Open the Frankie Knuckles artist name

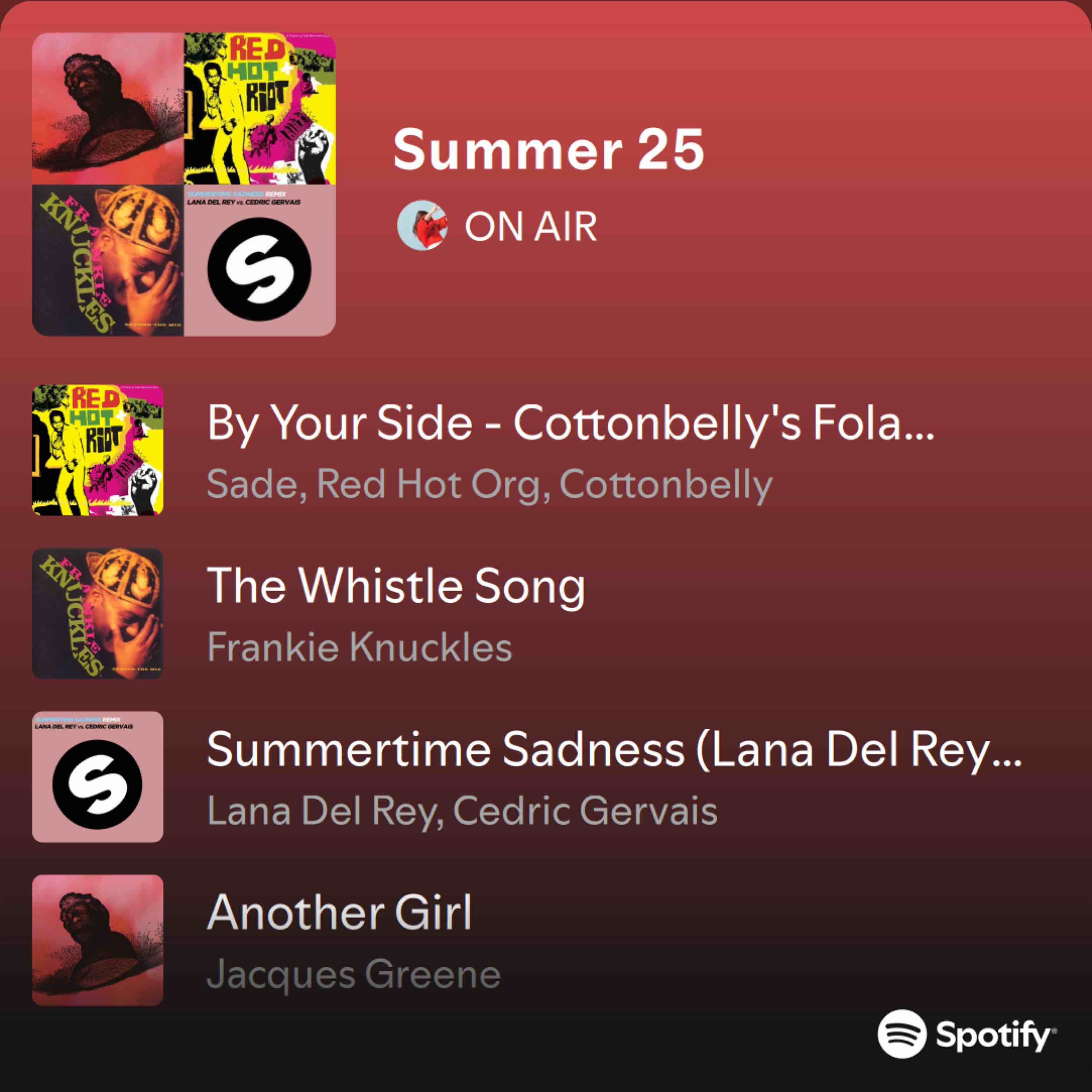[360, 647]
